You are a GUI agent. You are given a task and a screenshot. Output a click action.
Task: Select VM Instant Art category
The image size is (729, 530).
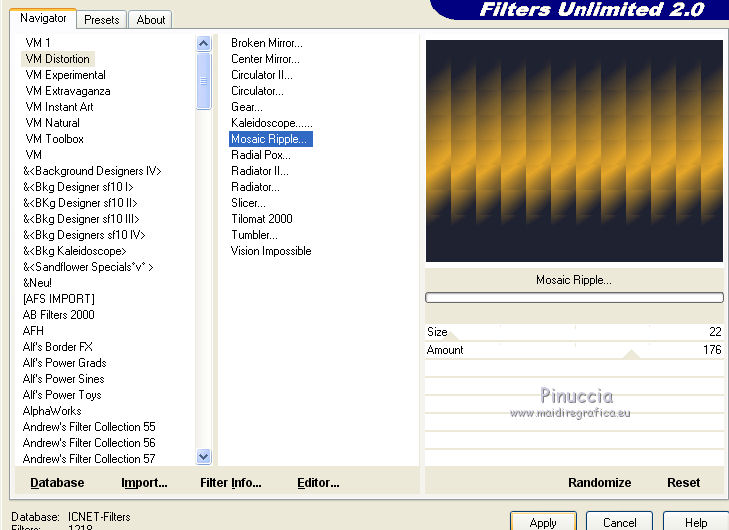tap(60, 107)
